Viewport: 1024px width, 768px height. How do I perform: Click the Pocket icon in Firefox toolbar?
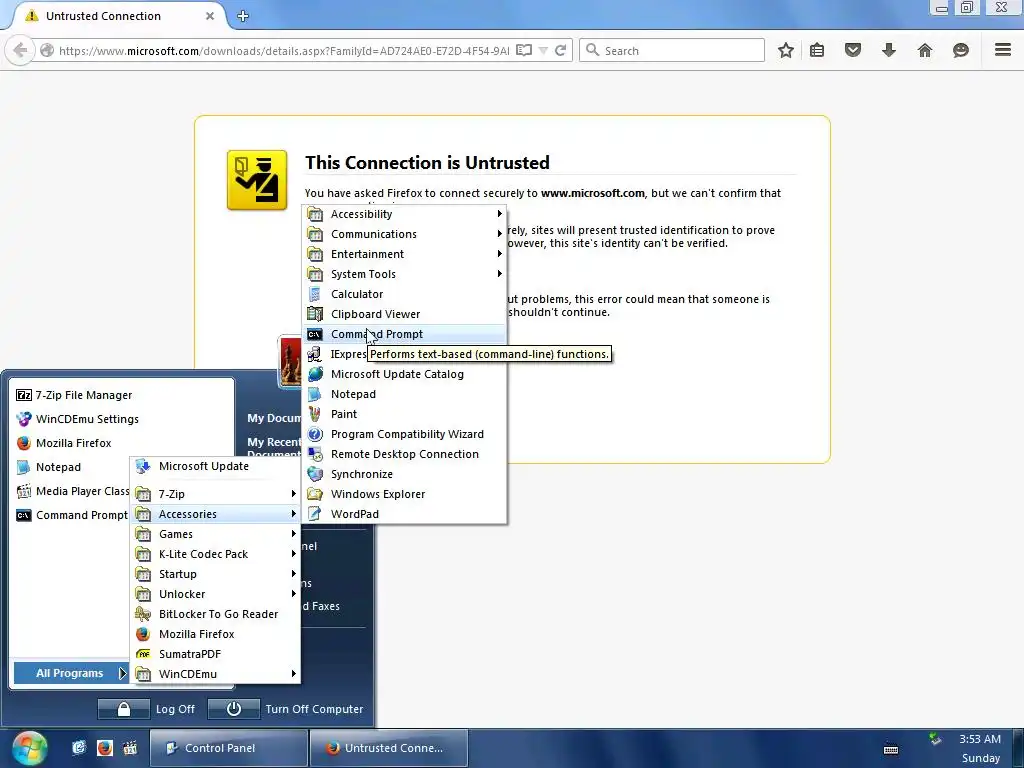point(853,50)
